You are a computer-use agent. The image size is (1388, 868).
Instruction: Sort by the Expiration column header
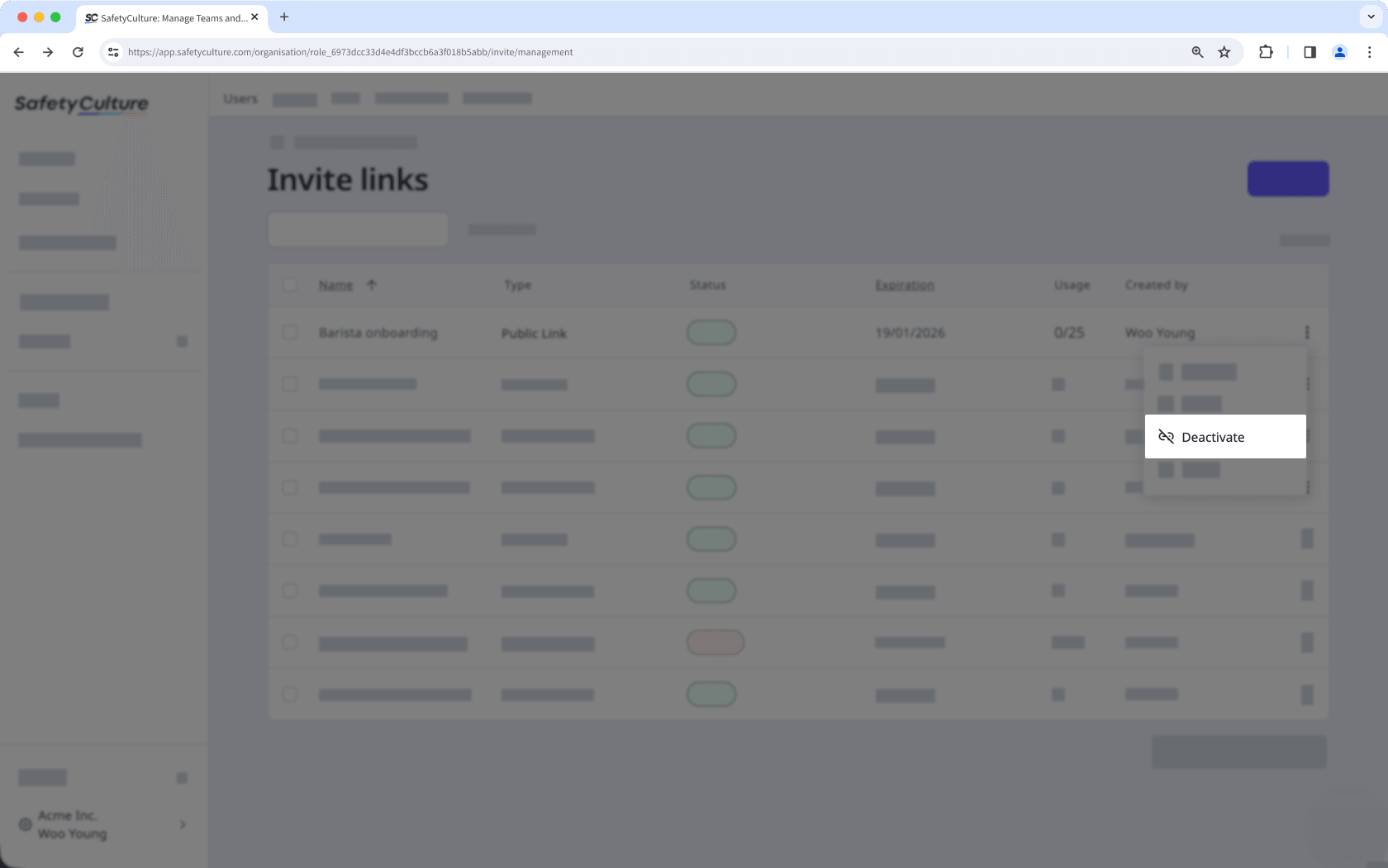(x=905, y=285)
